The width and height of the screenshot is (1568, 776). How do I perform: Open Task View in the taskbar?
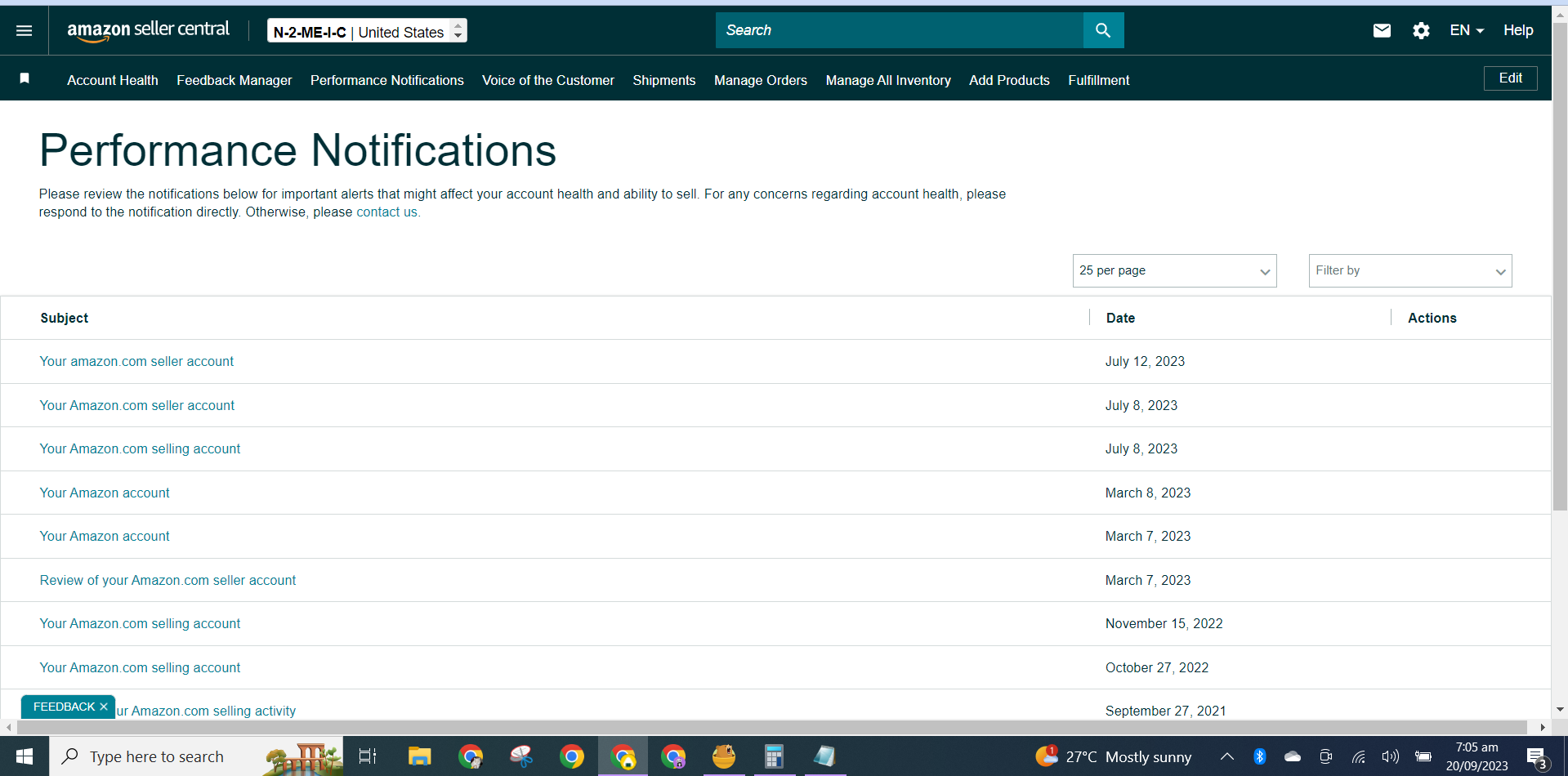[368, 756]
